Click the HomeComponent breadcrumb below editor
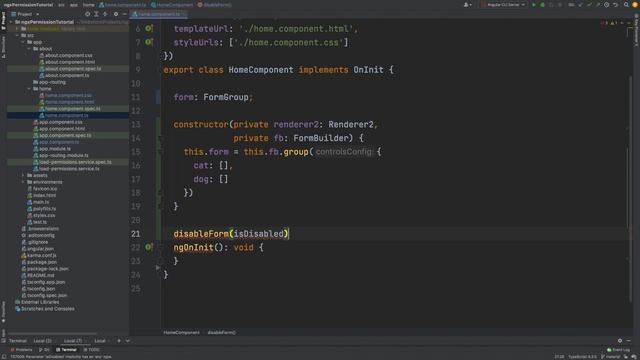This screenshot has width=640, height=360. coord(182,333)
